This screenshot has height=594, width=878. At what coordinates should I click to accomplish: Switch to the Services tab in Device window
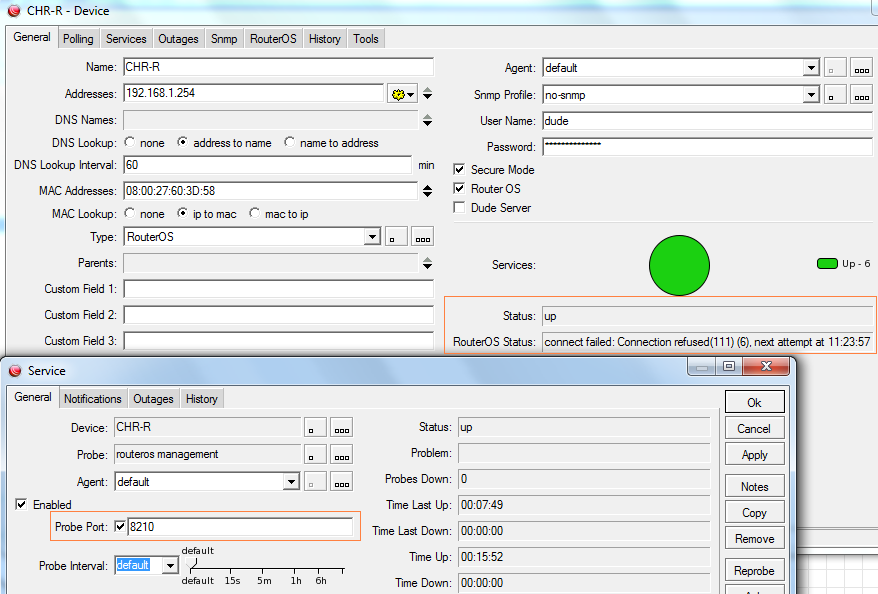point(126,39)
